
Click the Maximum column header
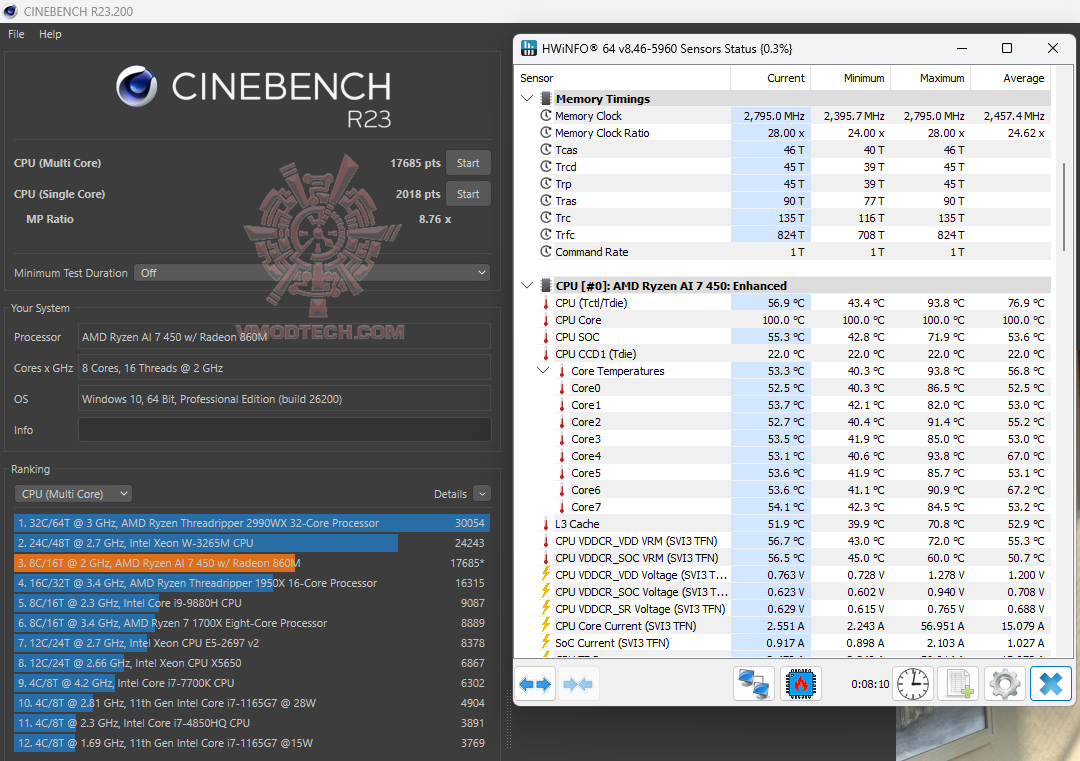tap(931, 78)
